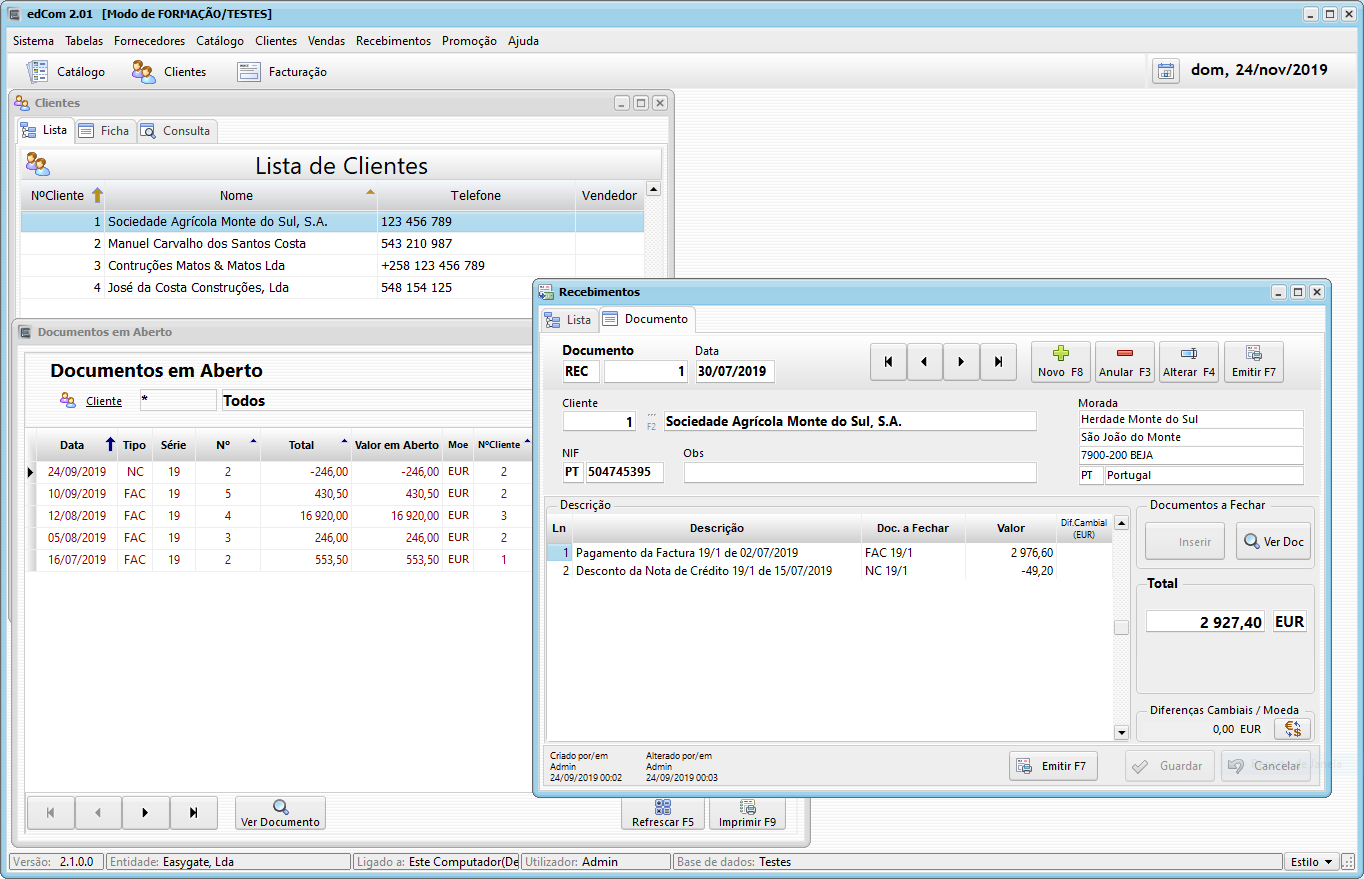
Task: Open the Sistema menu
Action: tap(34, 41)
